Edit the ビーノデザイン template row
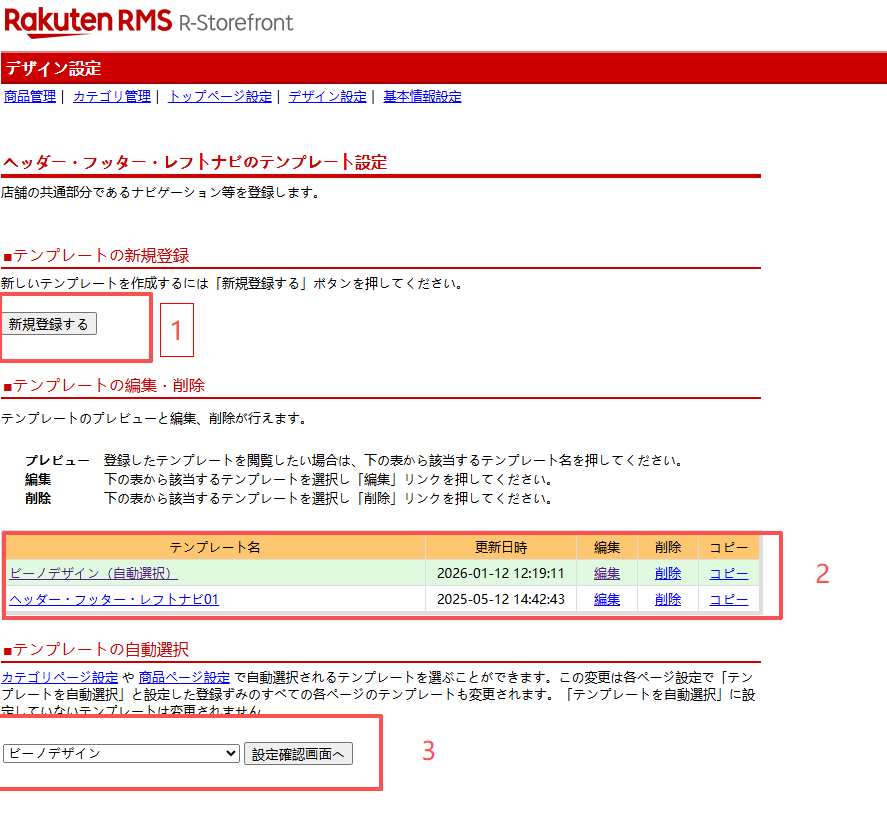 point(606,573)
